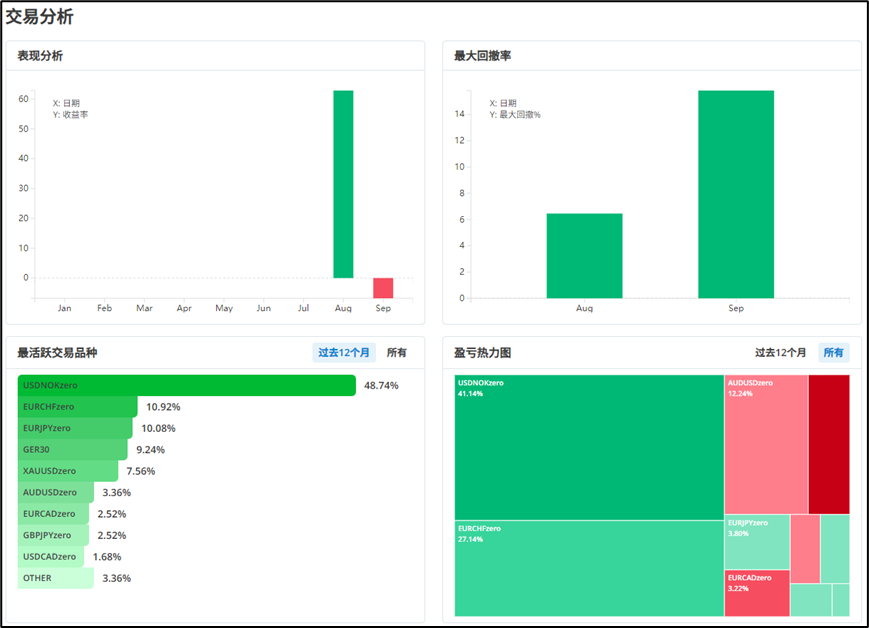Select the EURJPYzero bar in active symbols list
The width and height of the screenshot is (869, 628).
(74, 428)
